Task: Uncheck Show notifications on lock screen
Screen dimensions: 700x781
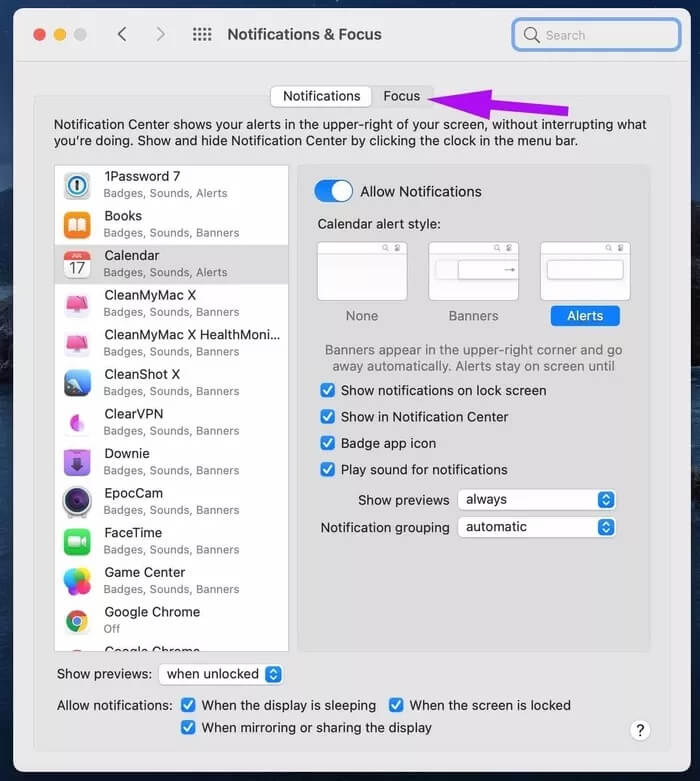Action: pos(327,390)
